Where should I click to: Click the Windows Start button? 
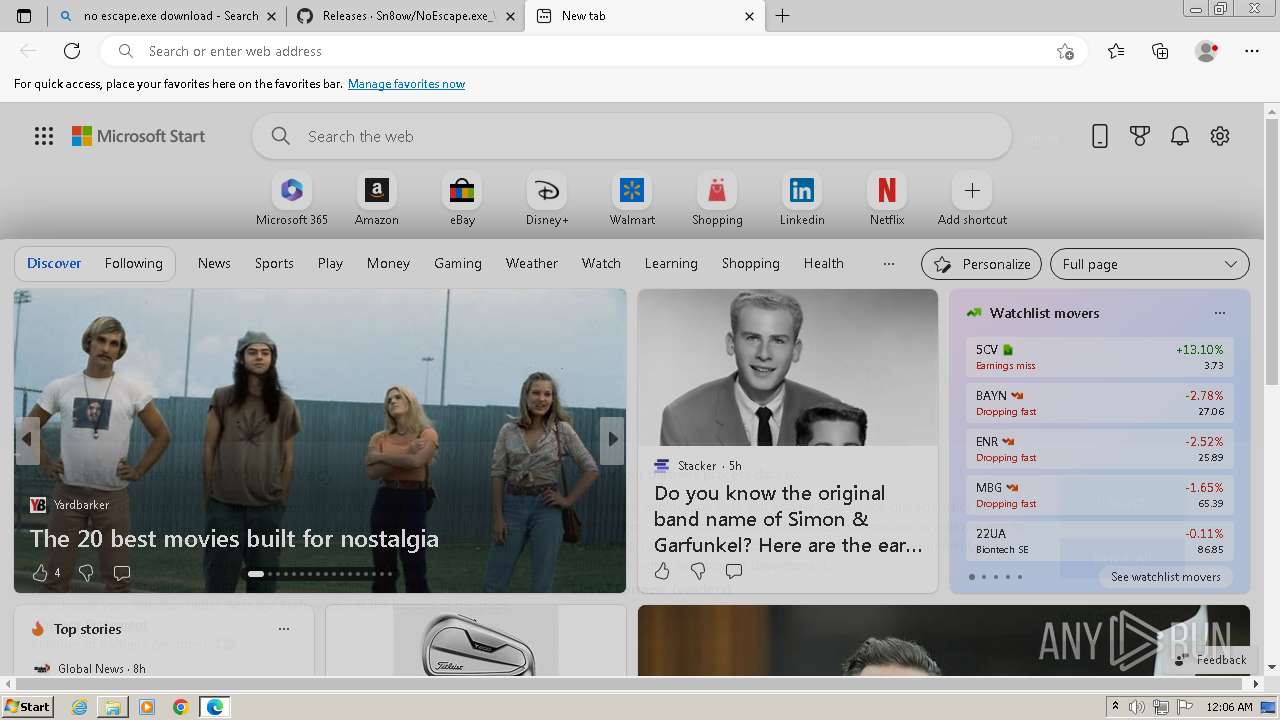[28, 707]
